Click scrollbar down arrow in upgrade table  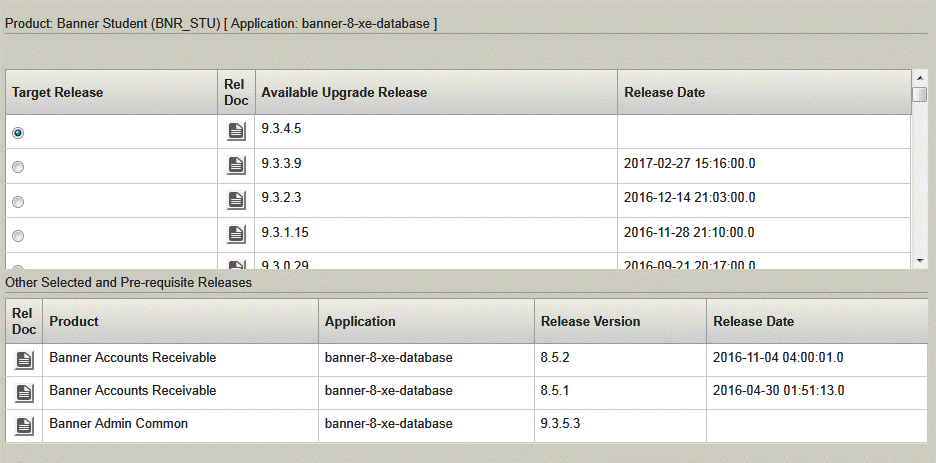coord(919,261)
